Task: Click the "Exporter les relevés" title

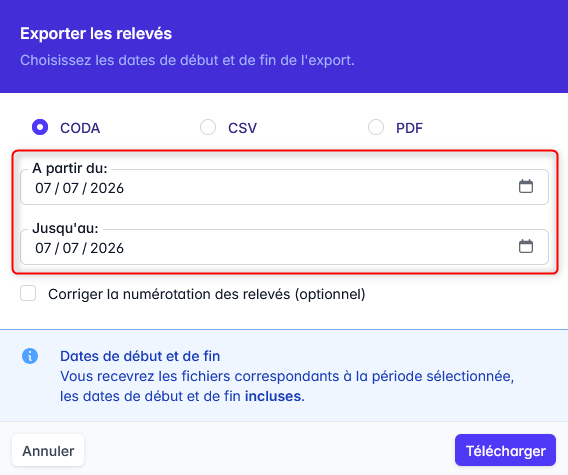Action: click(96, 33)
